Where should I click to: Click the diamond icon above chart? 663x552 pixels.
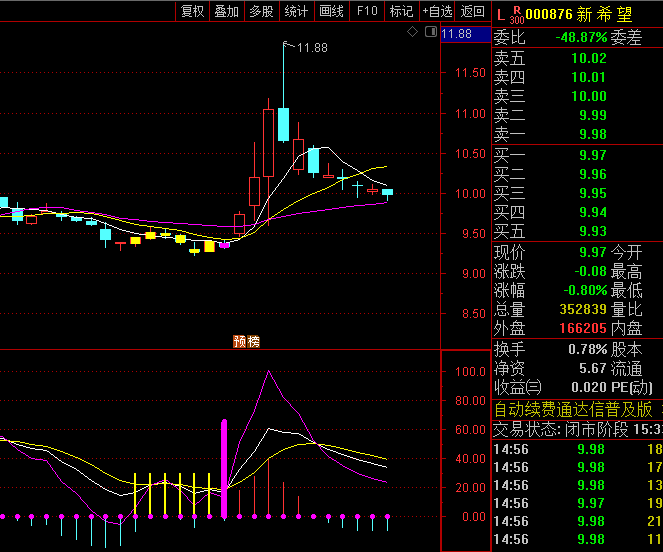point(412,33)
